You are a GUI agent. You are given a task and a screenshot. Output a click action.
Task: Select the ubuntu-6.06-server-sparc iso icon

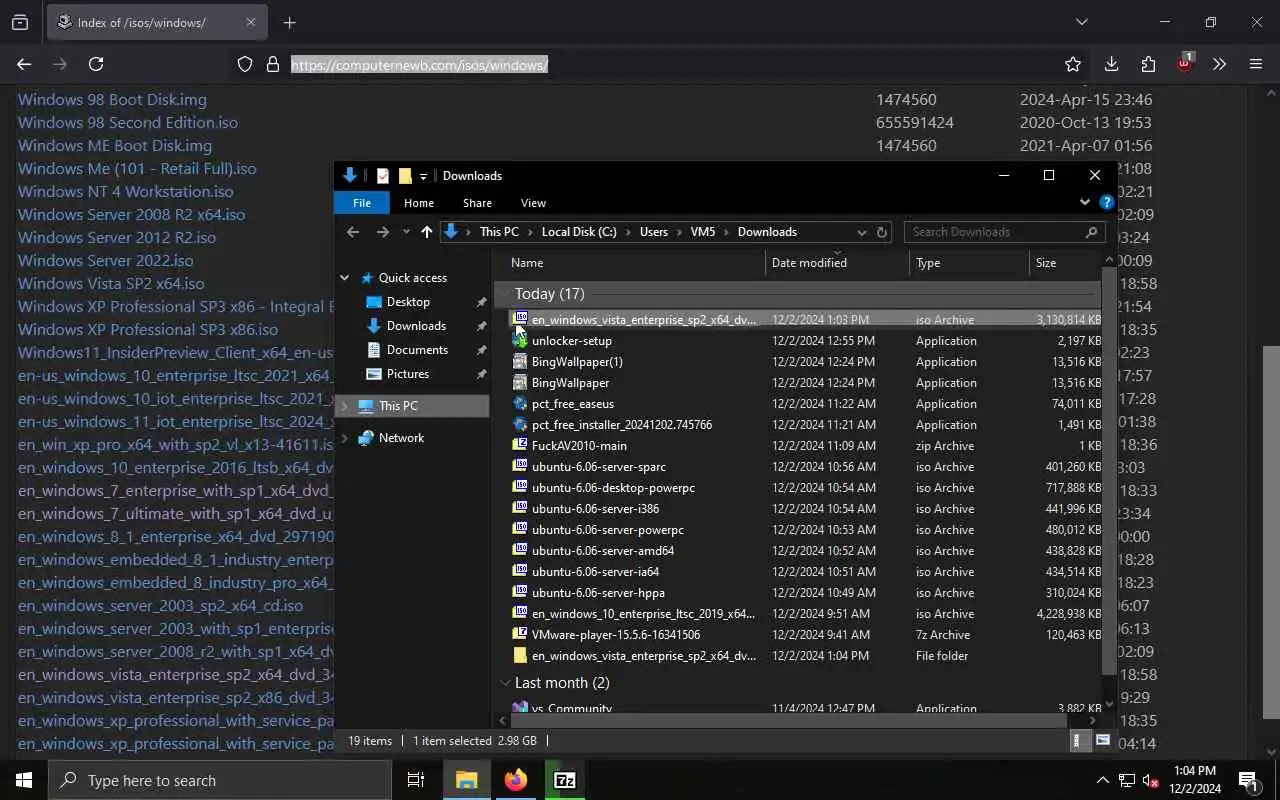click(x=520, y=467)
